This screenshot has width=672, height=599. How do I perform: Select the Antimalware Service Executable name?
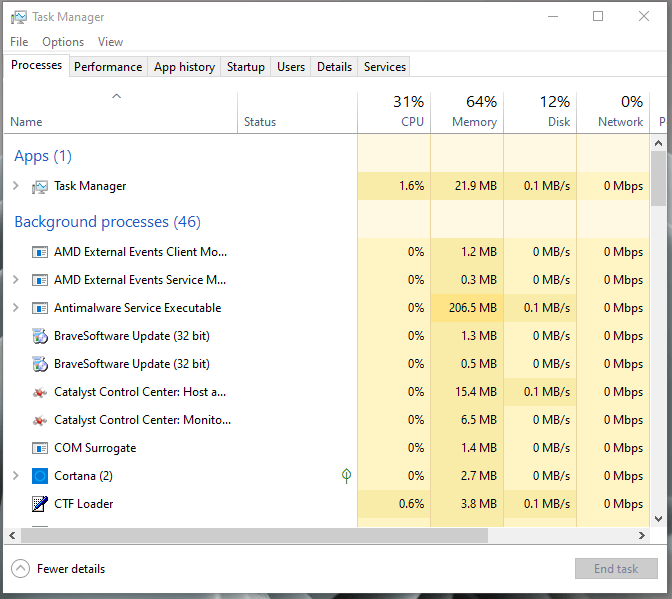(x=138, y=308)
